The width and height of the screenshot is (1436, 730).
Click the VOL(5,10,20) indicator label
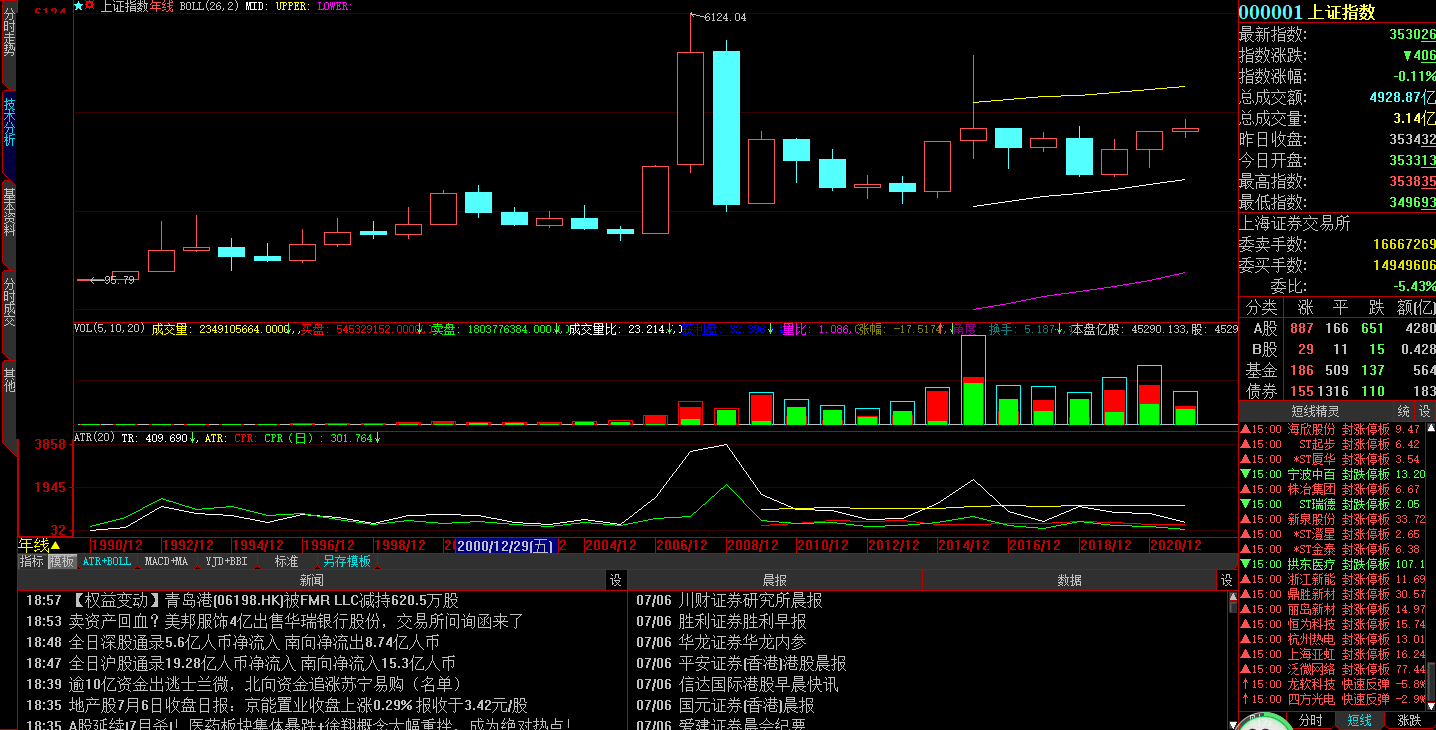[x=110, y=328]
